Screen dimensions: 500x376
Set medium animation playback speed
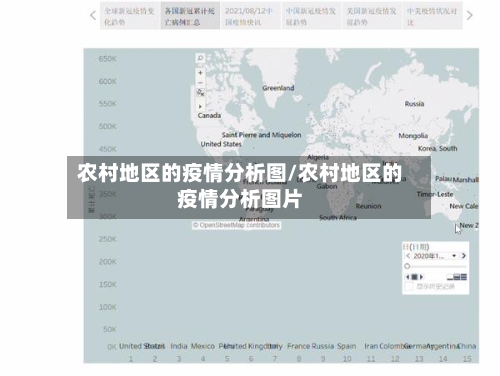pyautogui.click(x=457, y=277)
